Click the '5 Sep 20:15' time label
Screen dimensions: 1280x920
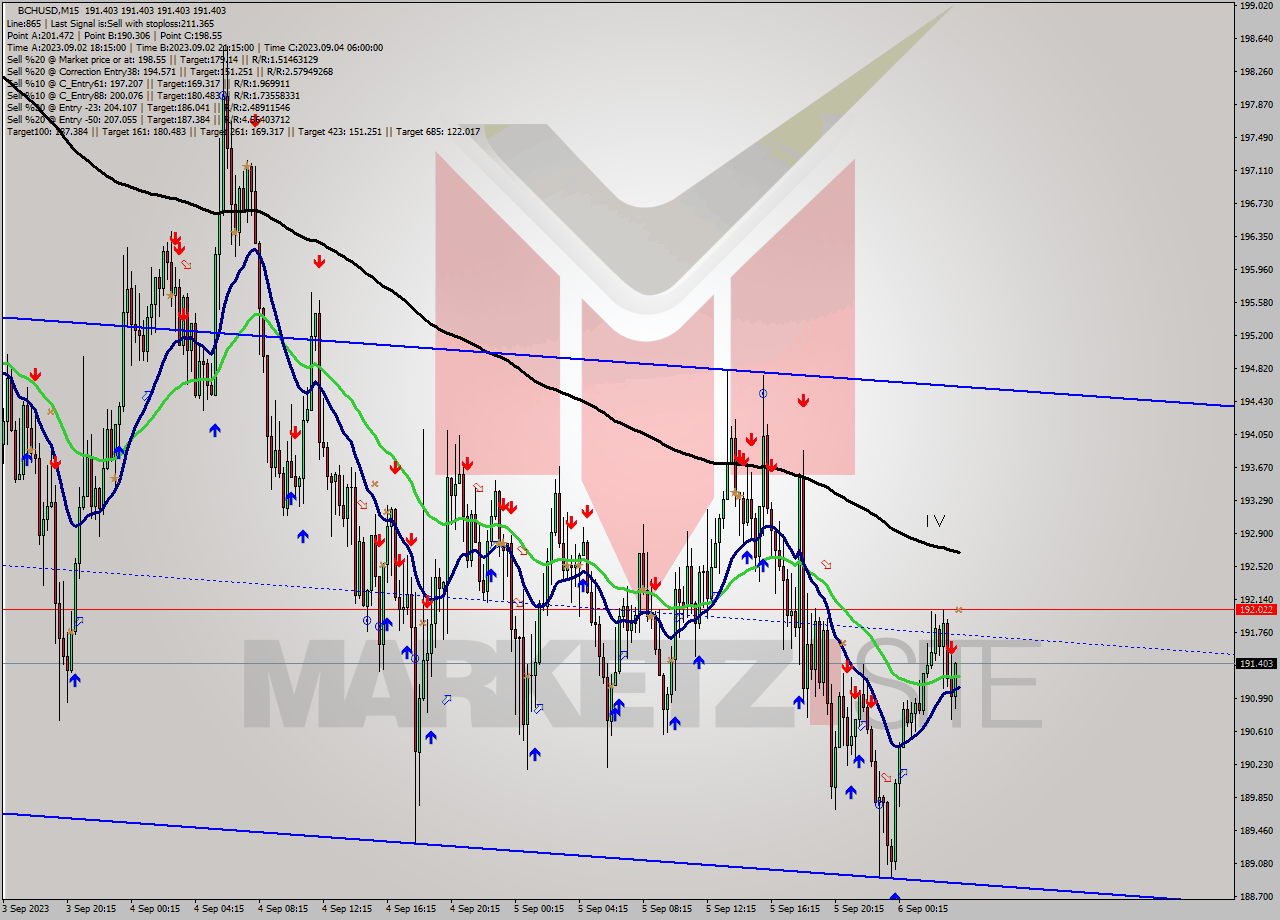(860, 909)
